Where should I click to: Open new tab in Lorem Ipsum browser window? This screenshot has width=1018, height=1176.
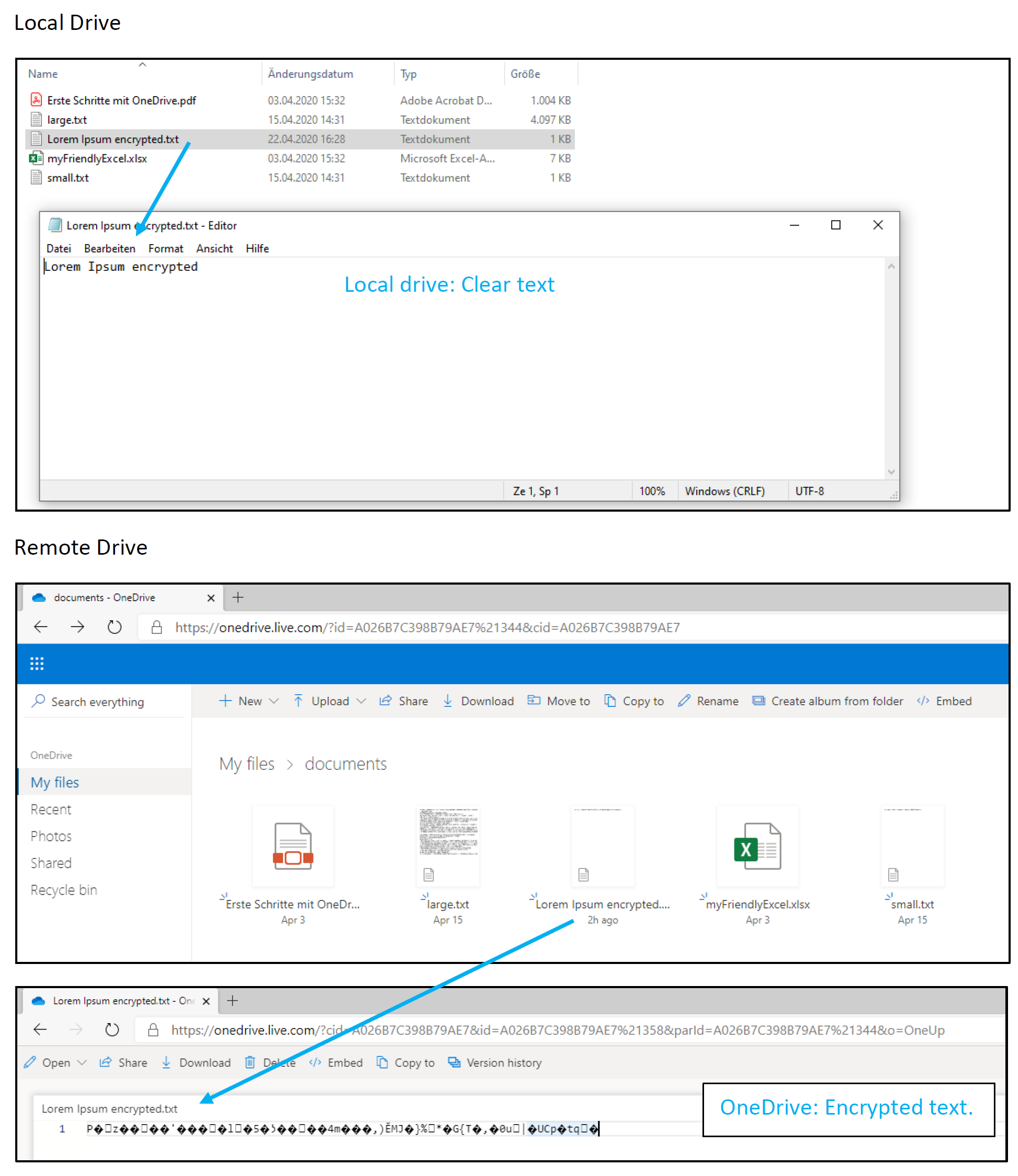pyautogui.click(x=233, y=1001)
